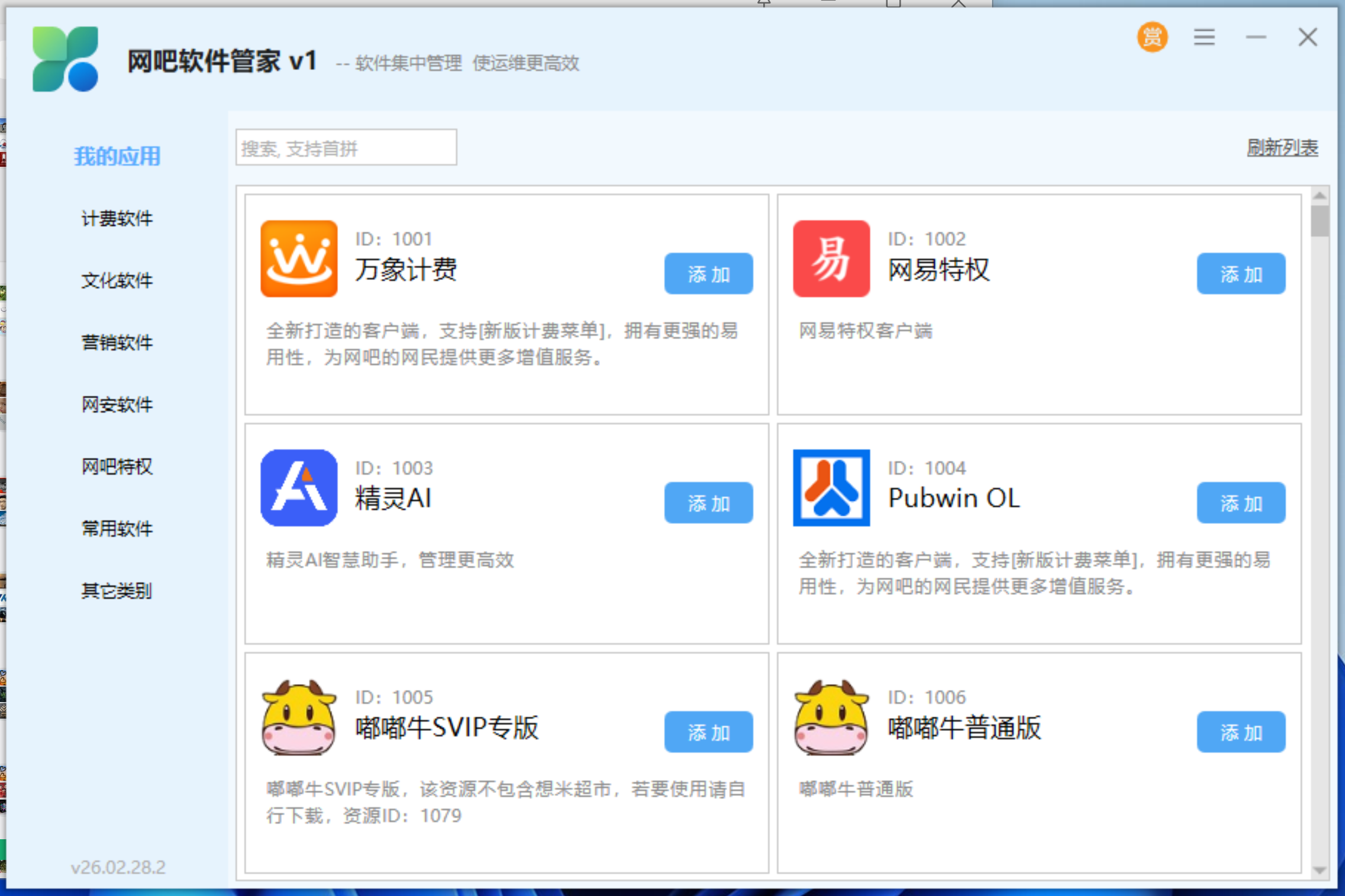Close the 网吧软件管家 window
1345x896 pixels.
[x=1308, y=37]
